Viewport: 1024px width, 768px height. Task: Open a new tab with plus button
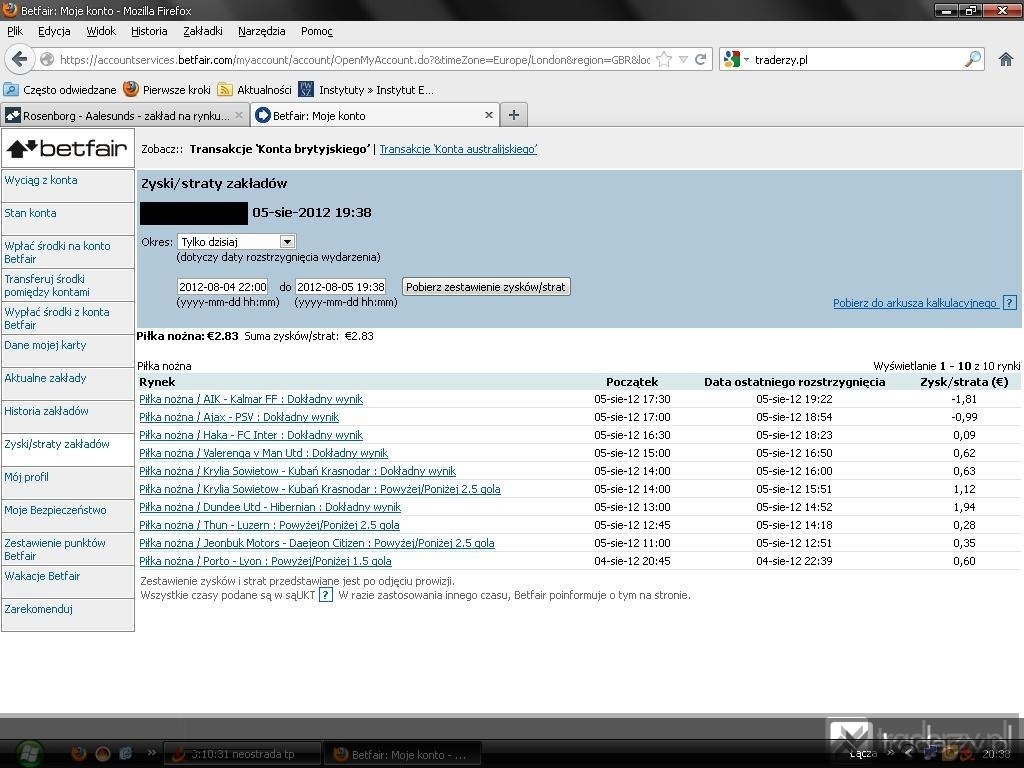(x=514, y=115)
